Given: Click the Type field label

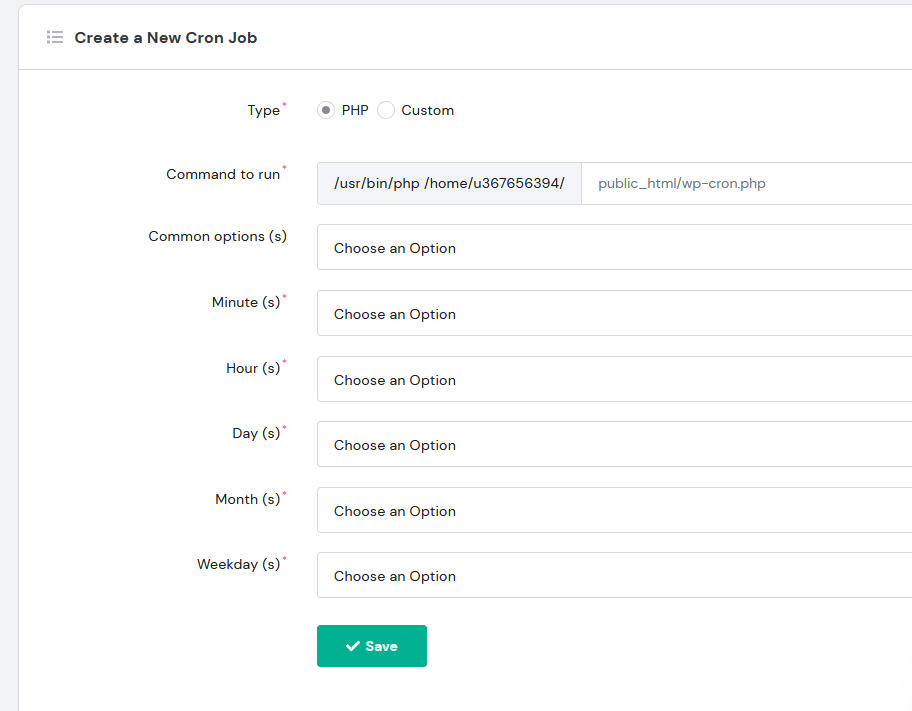Looking at the screenshot, I should (263, 110).
